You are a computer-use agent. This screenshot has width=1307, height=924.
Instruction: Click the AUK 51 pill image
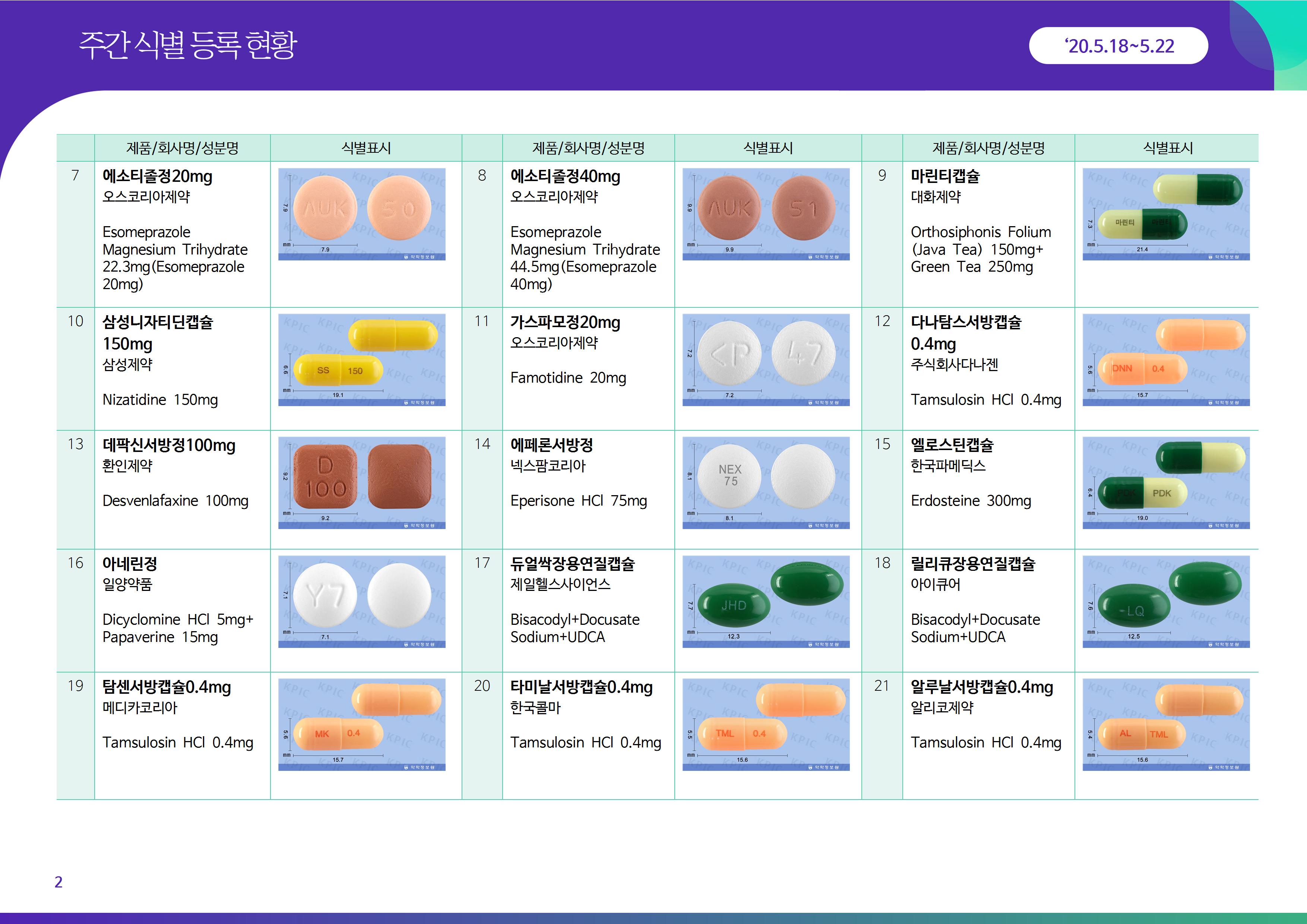pos(766,213)
